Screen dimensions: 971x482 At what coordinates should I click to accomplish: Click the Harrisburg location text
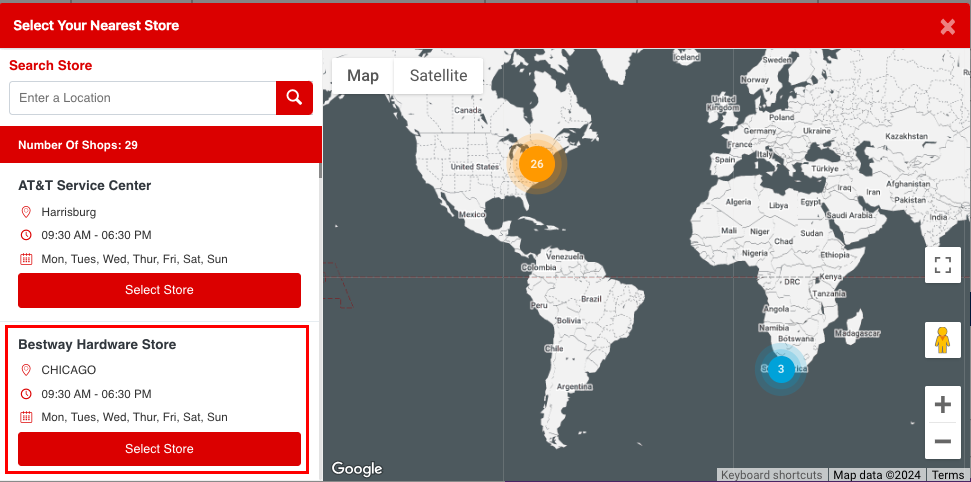(69, 212)
